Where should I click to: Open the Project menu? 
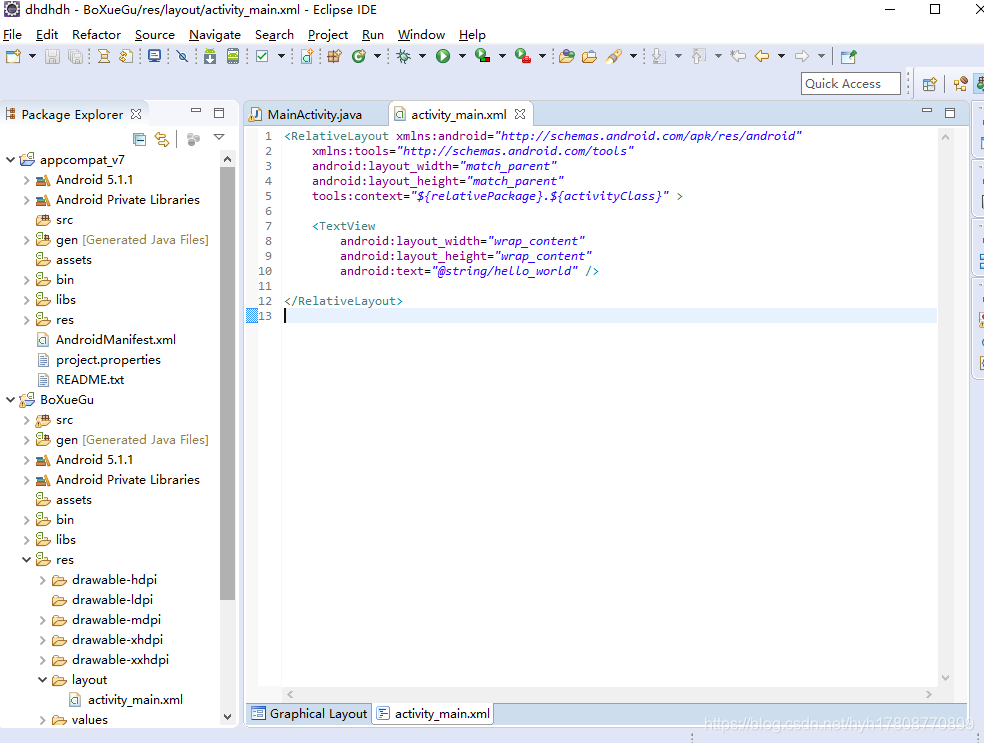point(328,35)
